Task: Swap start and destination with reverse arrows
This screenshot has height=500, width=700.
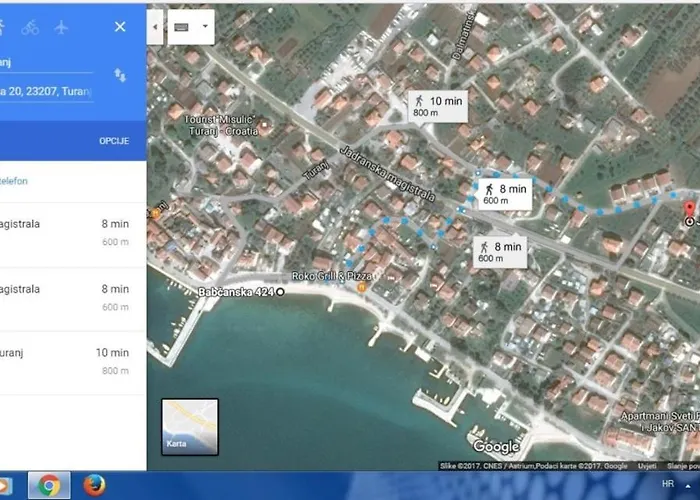Action: tap(120, 76)
